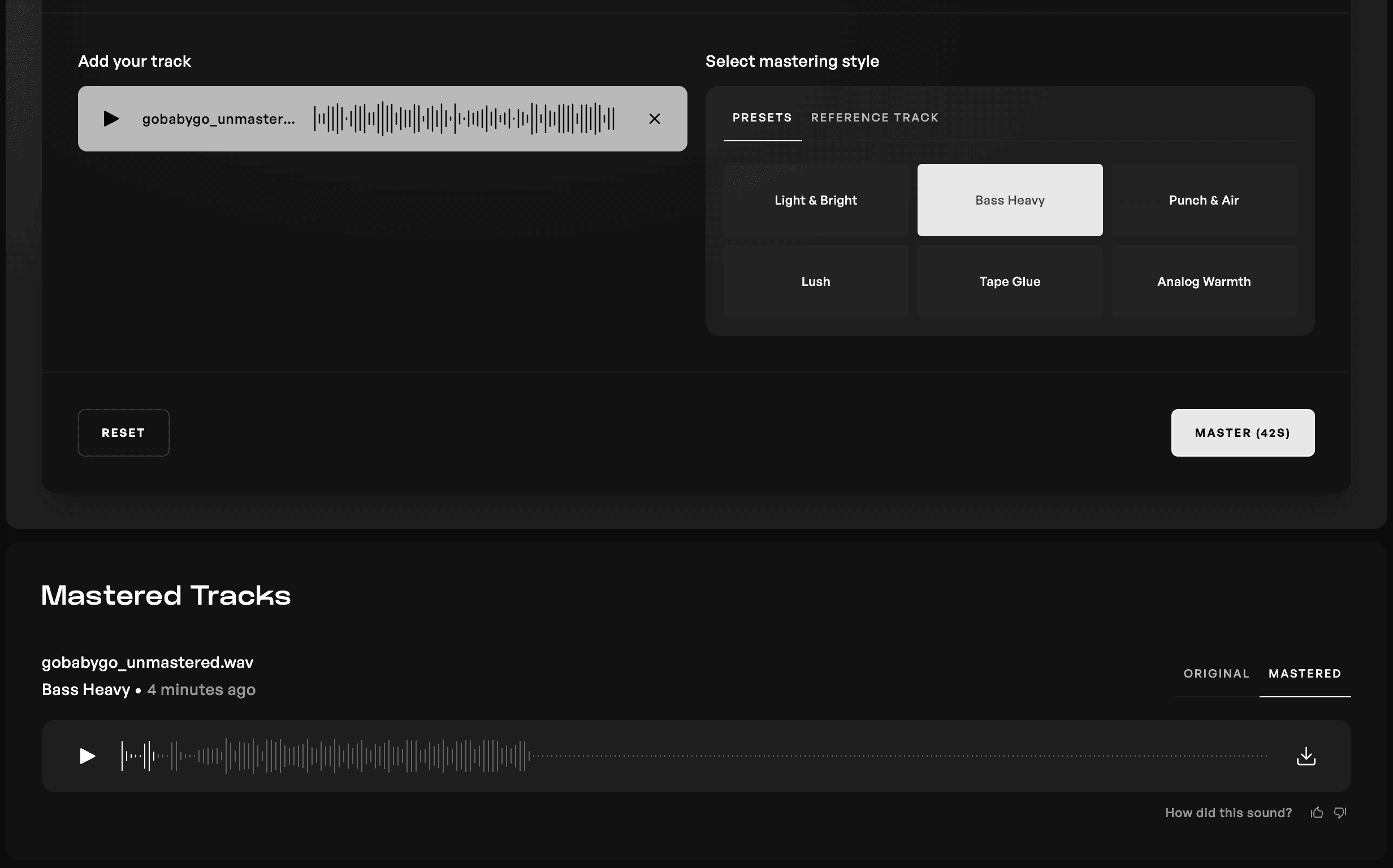Select the Lush mastering preset
The width and height of the screenshot is (1393, 868).
(816, 281)
